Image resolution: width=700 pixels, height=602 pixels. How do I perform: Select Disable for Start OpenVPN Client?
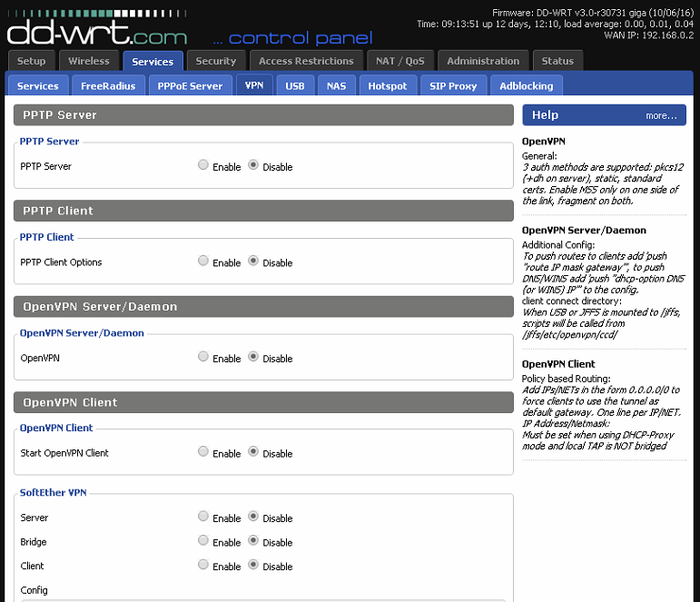click(253, 452)
